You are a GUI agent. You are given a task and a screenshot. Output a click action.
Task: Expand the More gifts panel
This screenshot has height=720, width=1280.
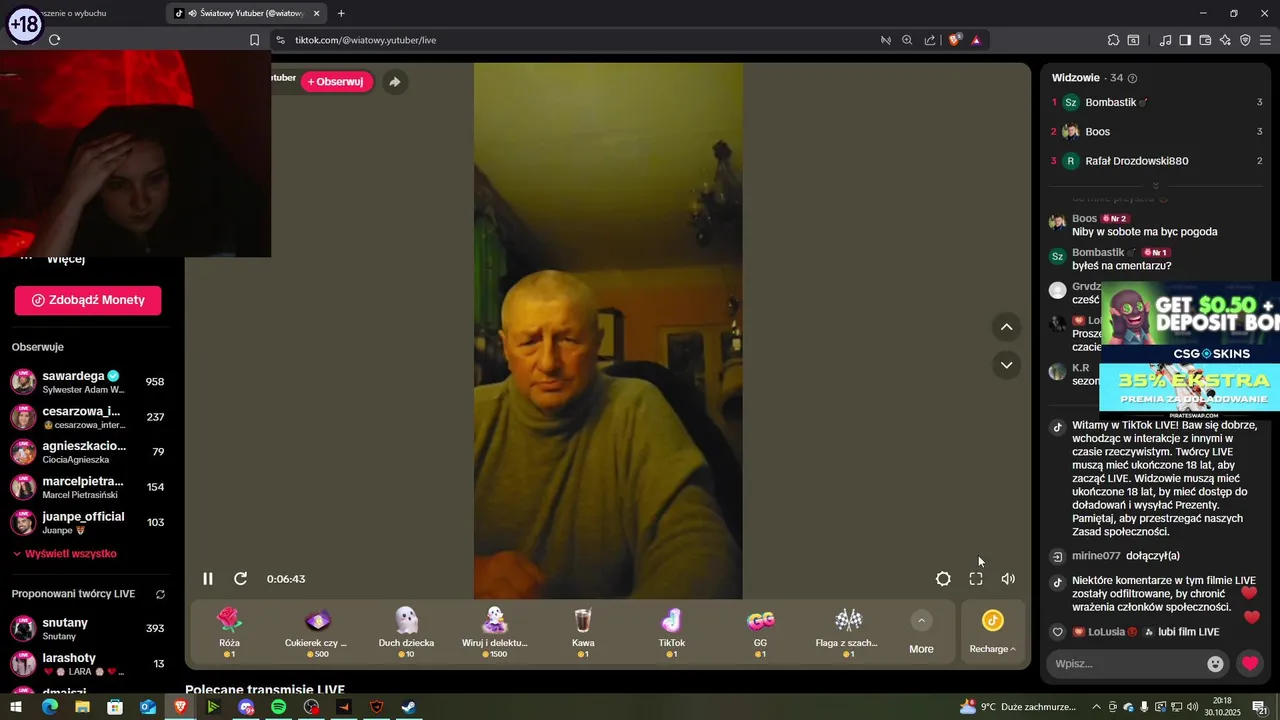pos(921,633)
